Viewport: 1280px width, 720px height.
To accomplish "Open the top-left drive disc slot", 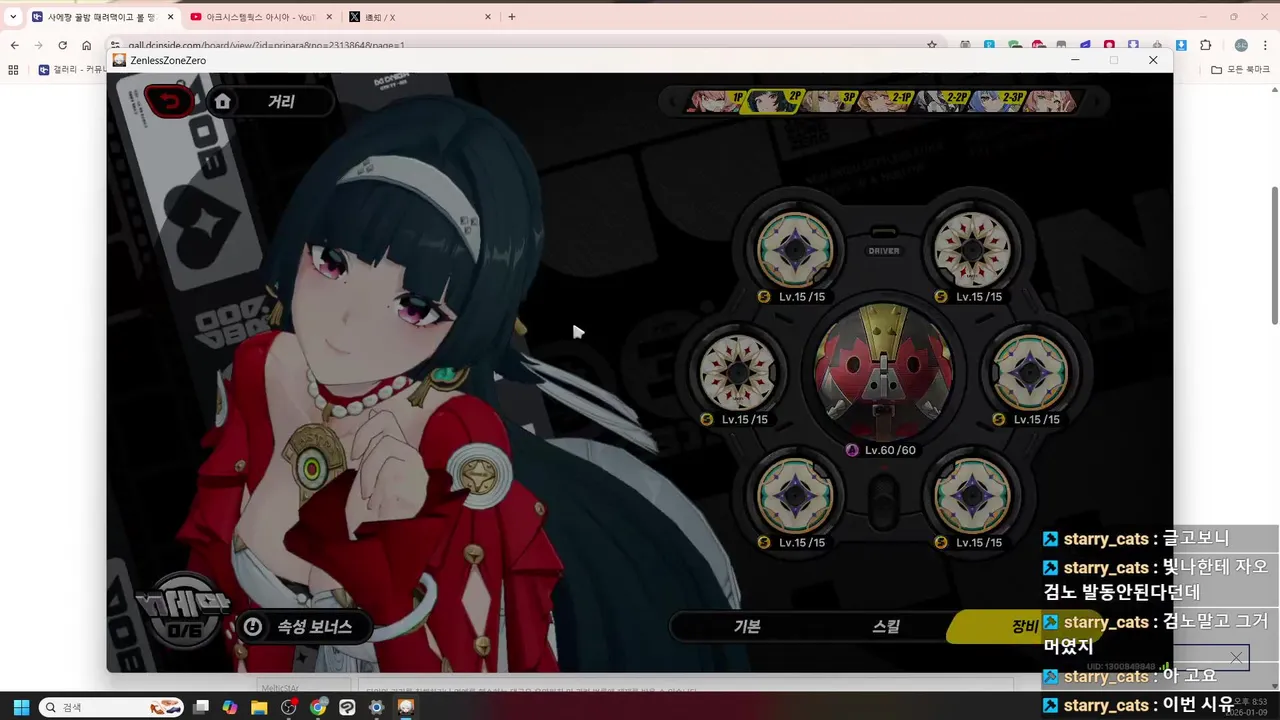I will click(x=795, y=249).
